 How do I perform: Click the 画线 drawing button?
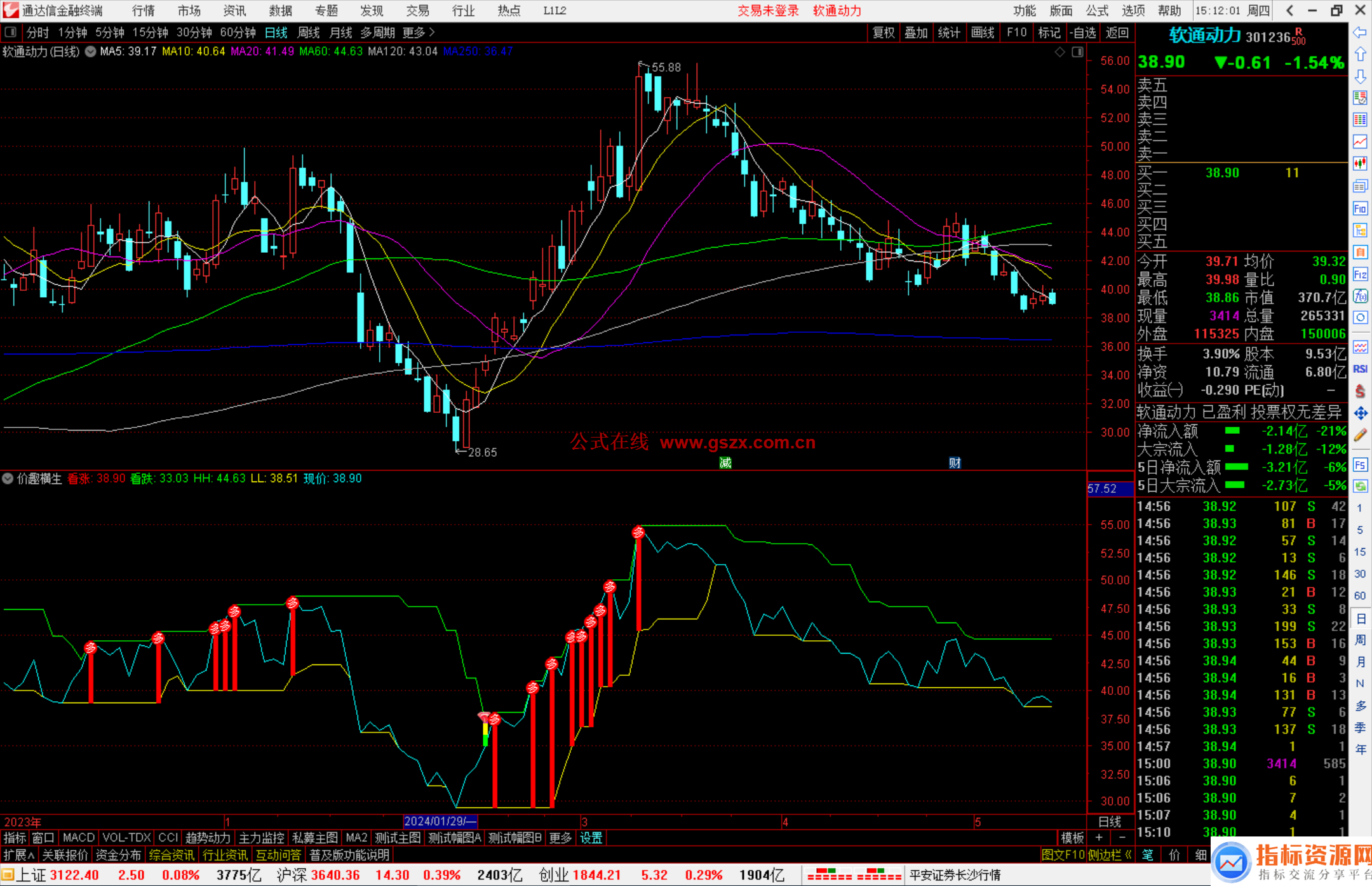click(x=983, y=32)
